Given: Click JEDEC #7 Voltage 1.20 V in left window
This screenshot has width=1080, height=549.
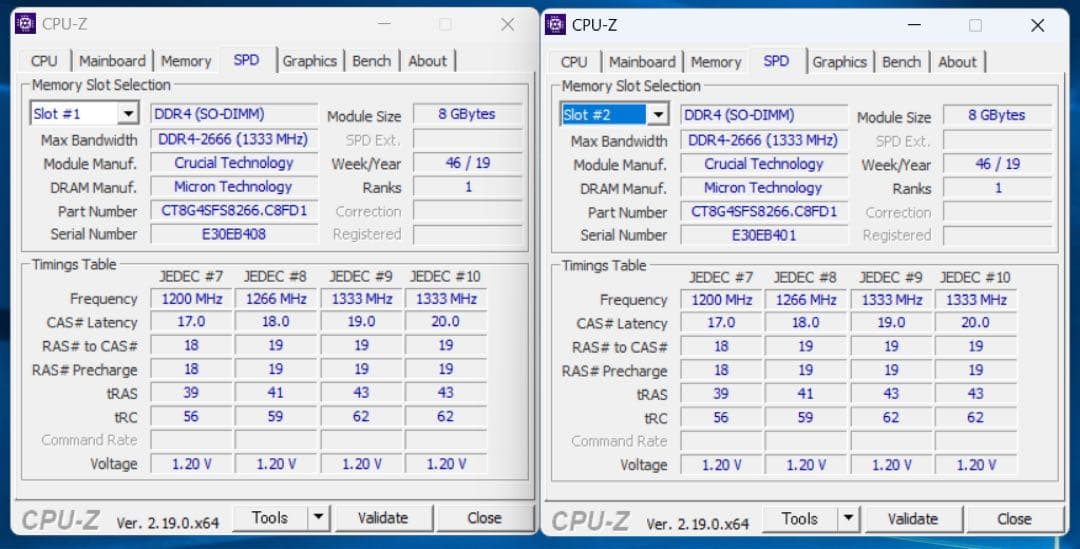Looking at the screenshot, I should pyautogui.click(x=191, y=464).
